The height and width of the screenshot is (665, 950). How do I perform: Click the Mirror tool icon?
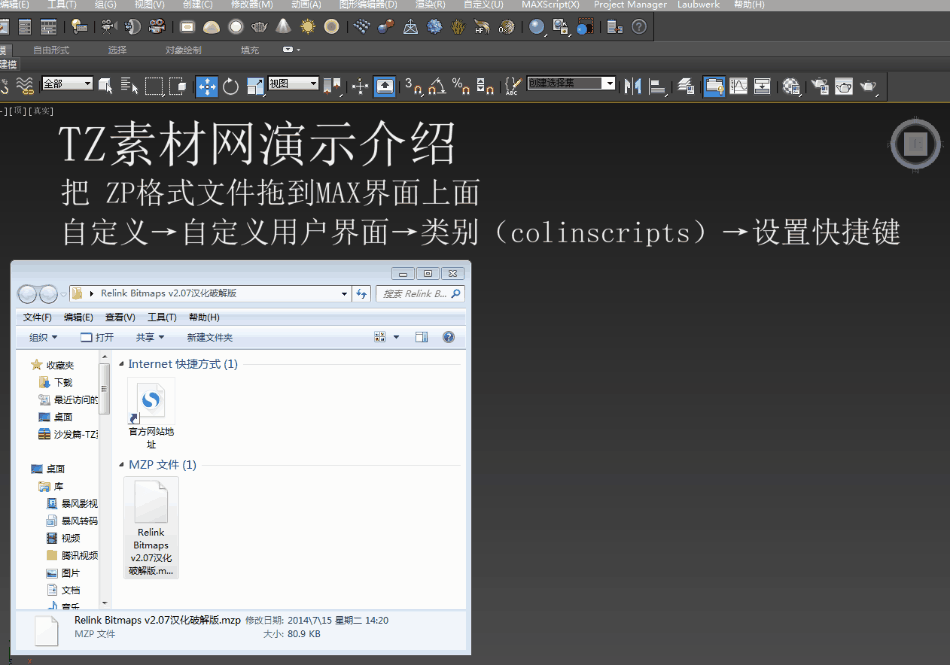[x=633, y=87]
